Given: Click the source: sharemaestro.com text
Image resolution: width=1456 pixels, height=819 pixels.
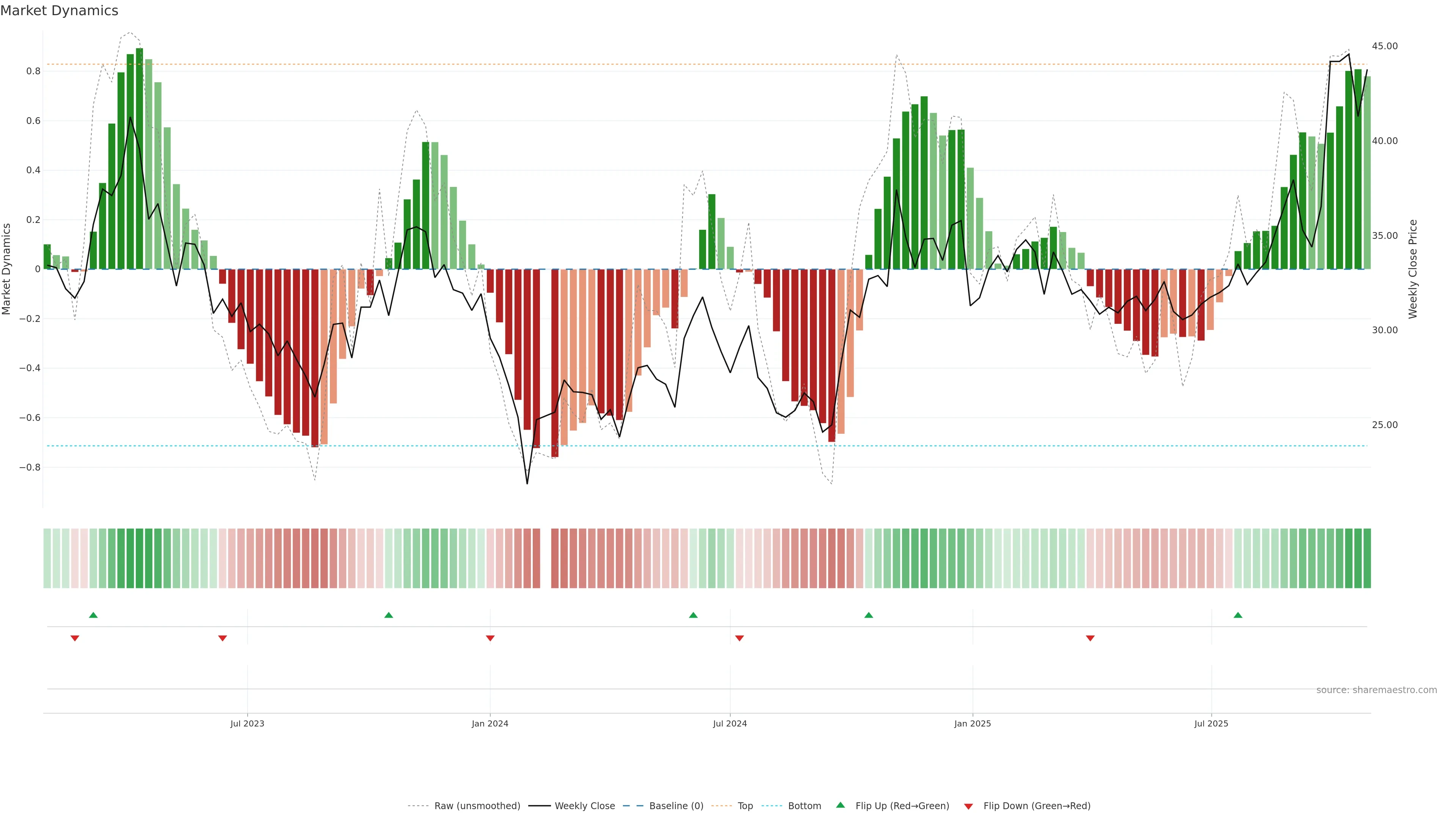Looking at the screenshot, I should (x=1376, y=690).
